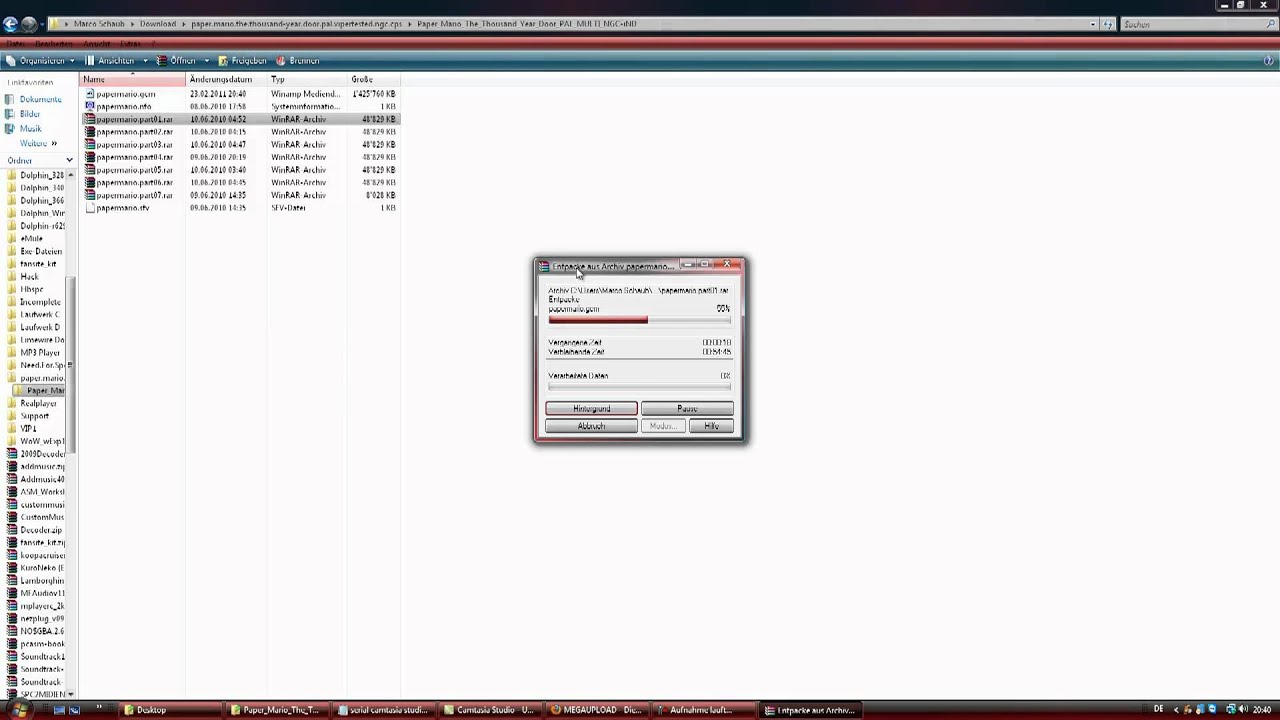Click the Marco Schaub breadcrumb in address bar
The height and width of the screenshot is (720, 1280).
97,24
